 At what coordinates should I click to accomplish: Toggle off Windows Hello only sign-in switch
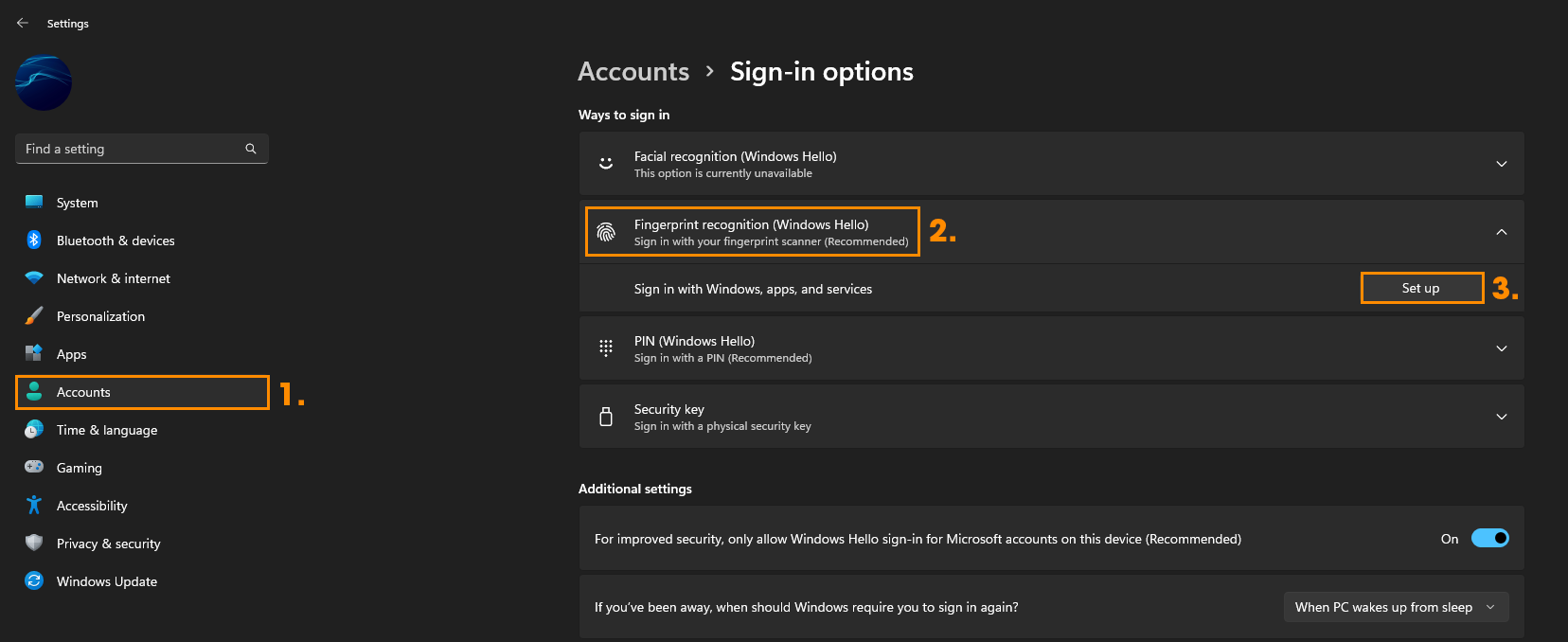click(x=1490, y=539)
